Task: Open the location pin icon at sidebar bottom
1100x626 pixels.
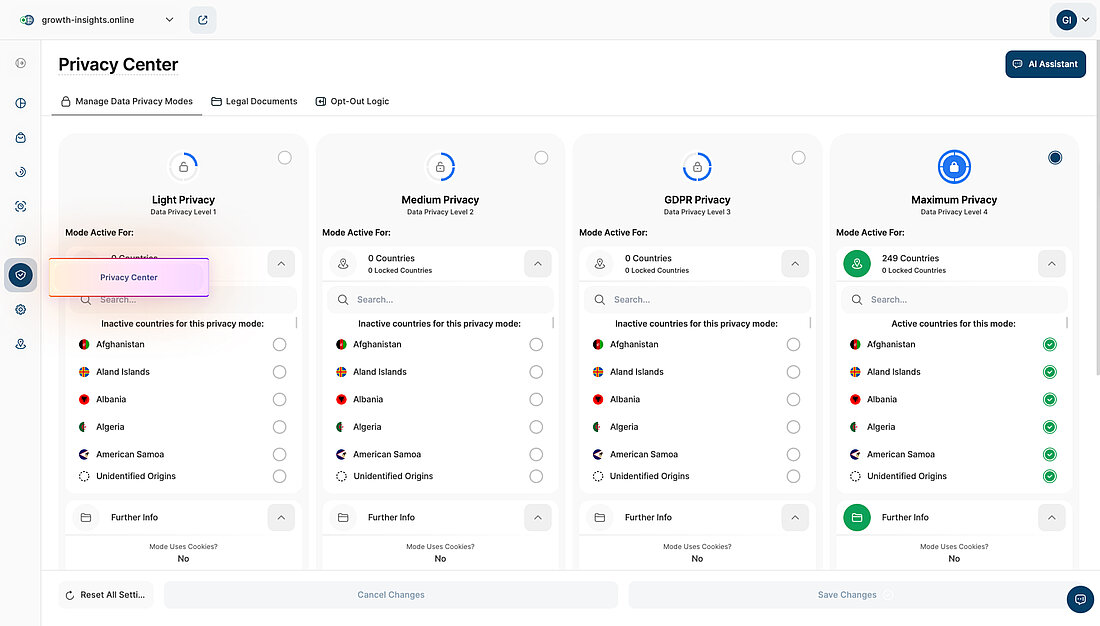Action: coord(20,343)
